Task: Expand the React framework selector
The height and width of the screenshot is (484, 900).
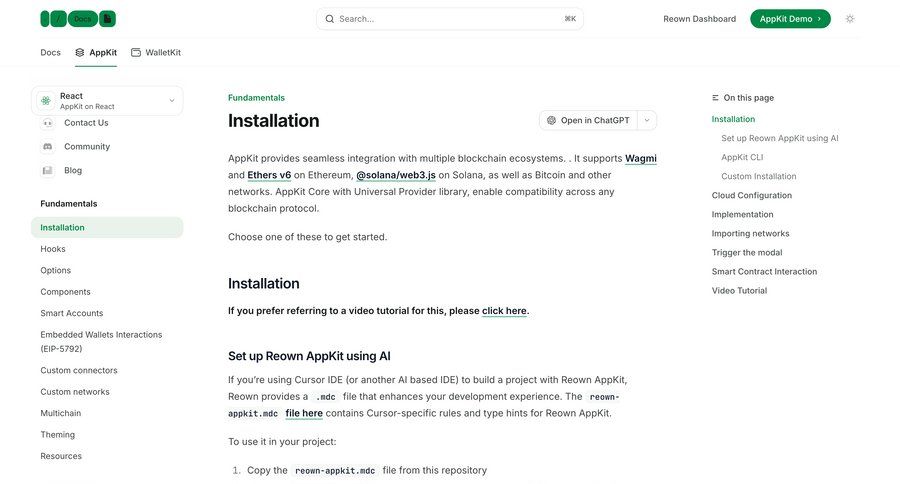Action: coord(171,101)
